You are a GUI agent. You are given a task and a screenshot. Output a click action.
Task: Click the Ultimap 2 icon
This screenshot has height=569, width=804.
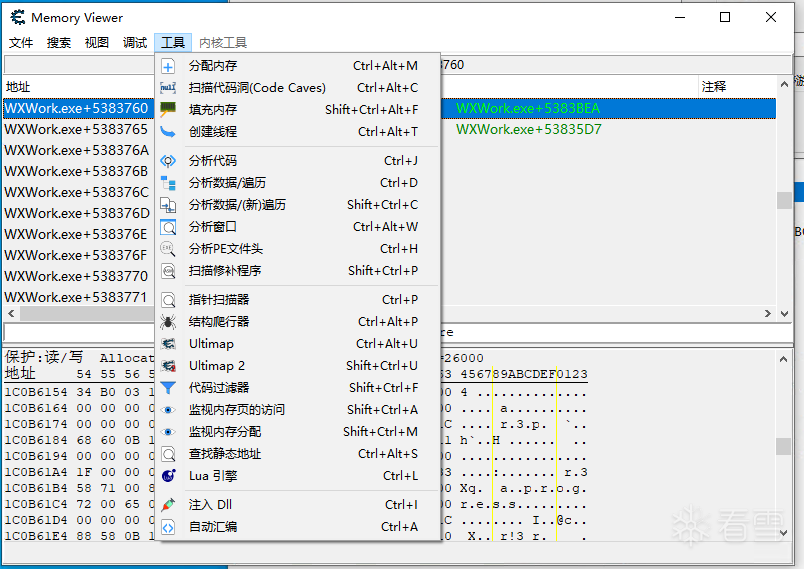pyautogui.click(x=168, y=366)
